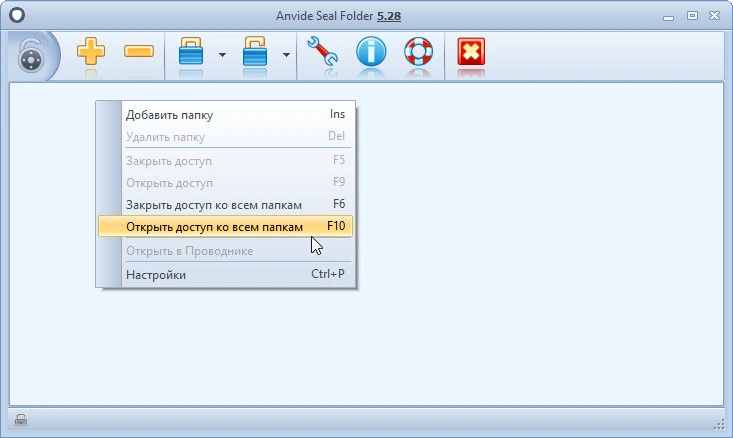Add a folder with the plus icon
733x438 pixels.
(x=91, y=51)
